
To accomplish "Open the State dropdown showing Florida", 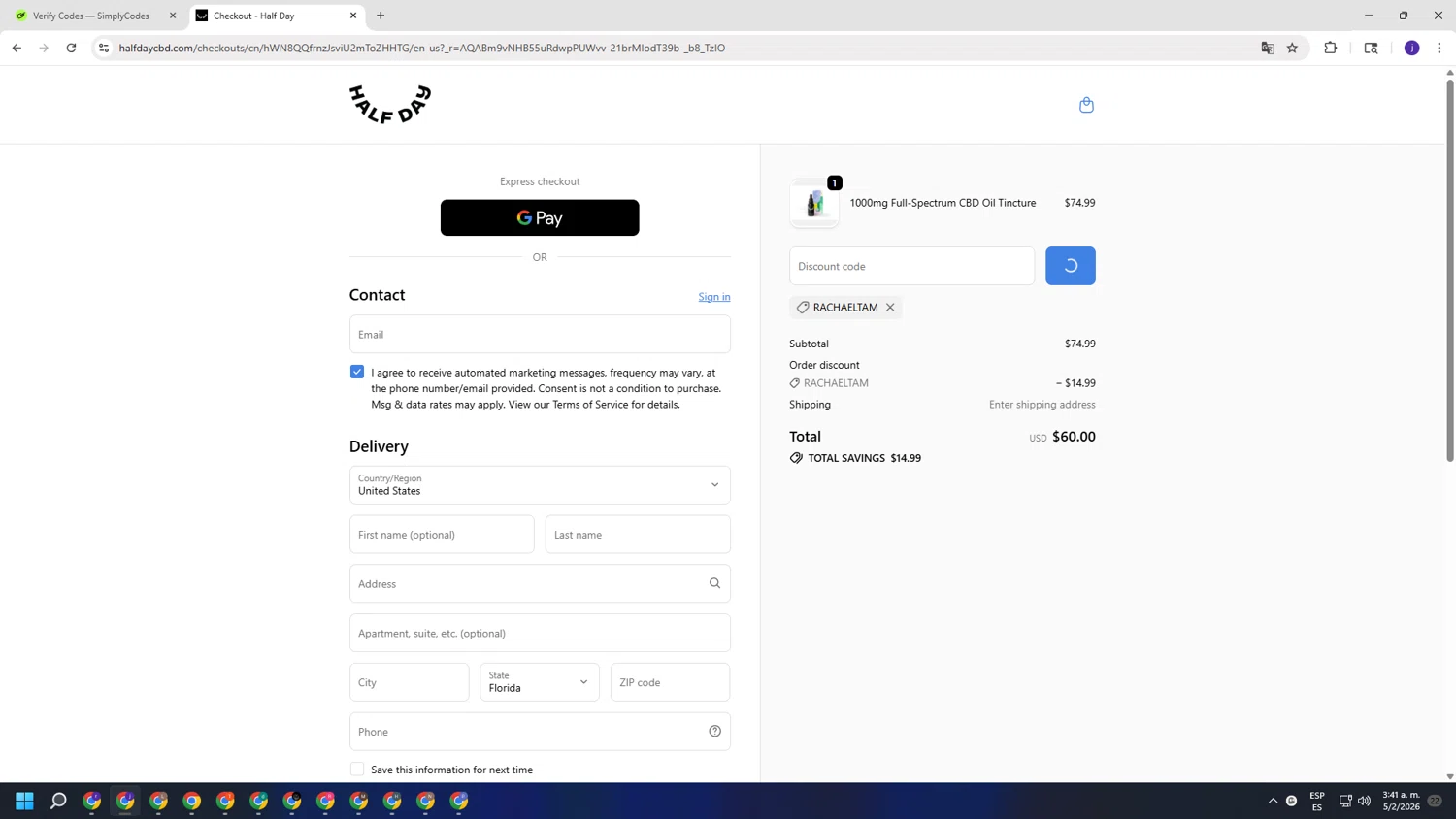I will point(540,682).
